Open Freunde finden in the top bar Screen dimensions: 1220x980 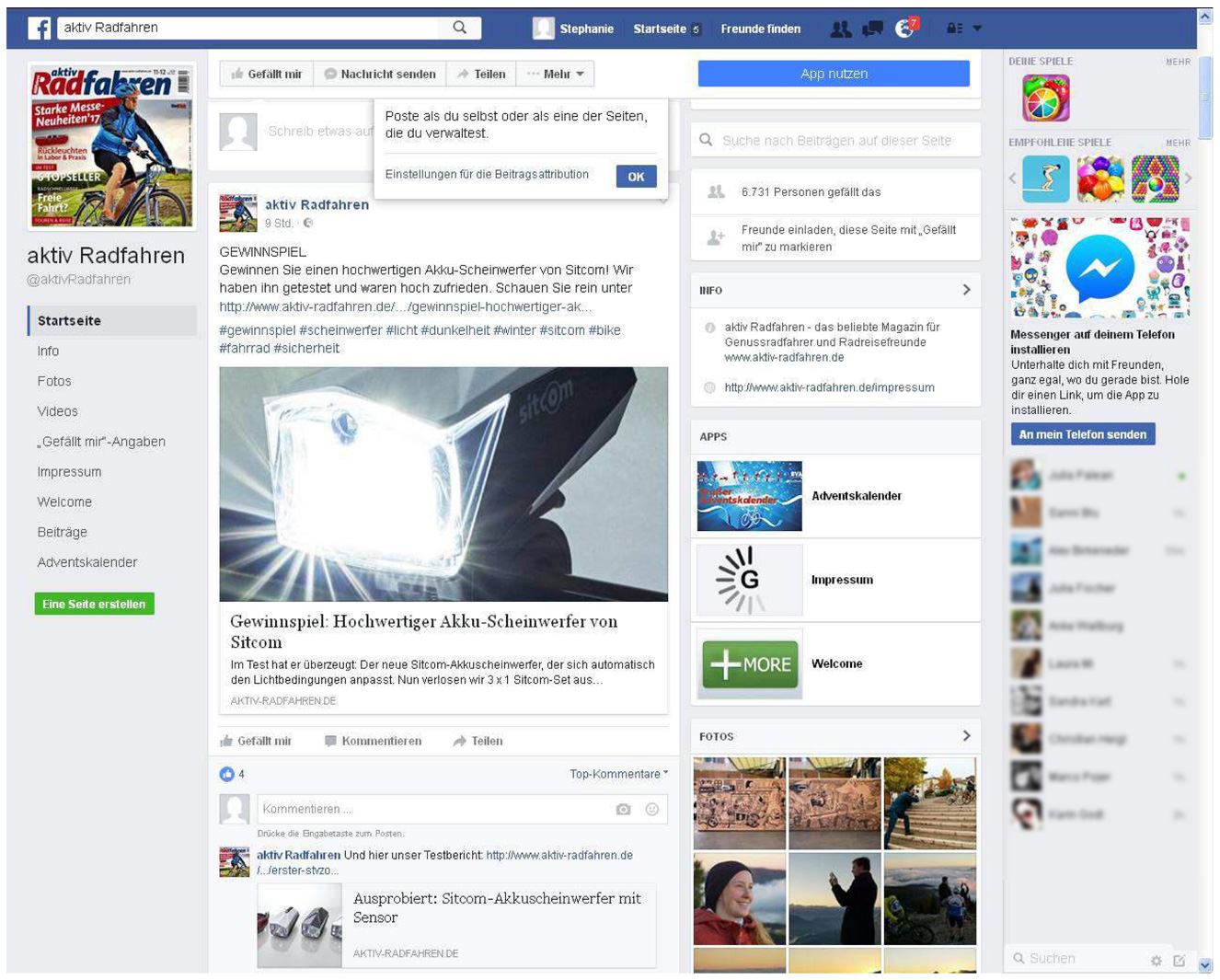[x=760, y=29]
